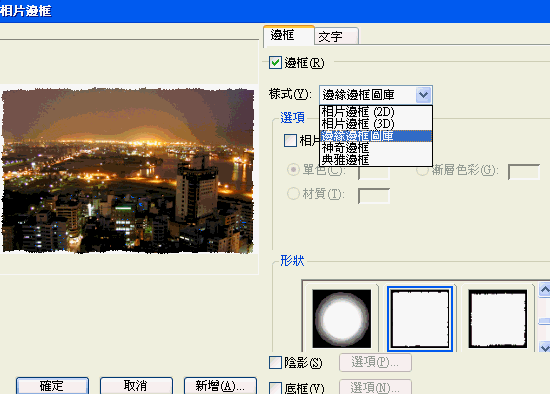The image size is (550, 394).
Task: Enable the 底框(V) checkbox
Action: [x=275, y=388]
